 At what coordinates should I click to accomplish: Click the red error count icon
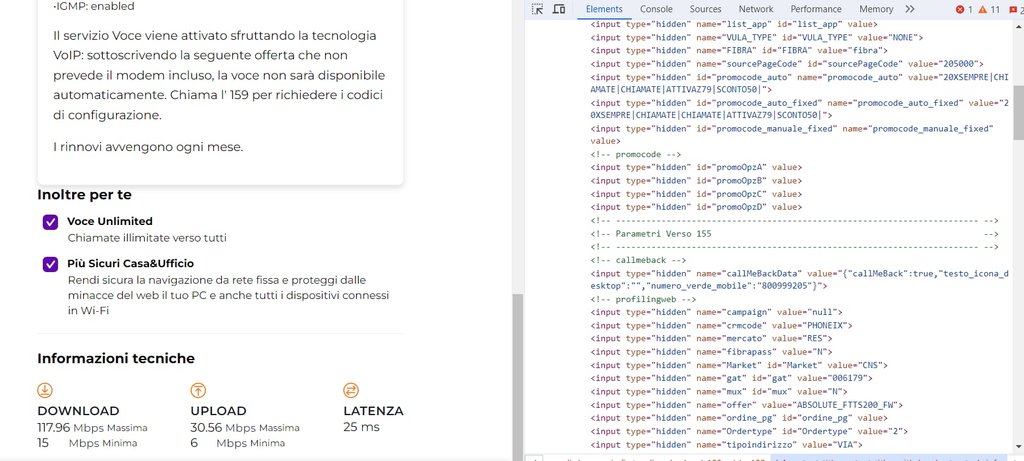coord(959,9)
